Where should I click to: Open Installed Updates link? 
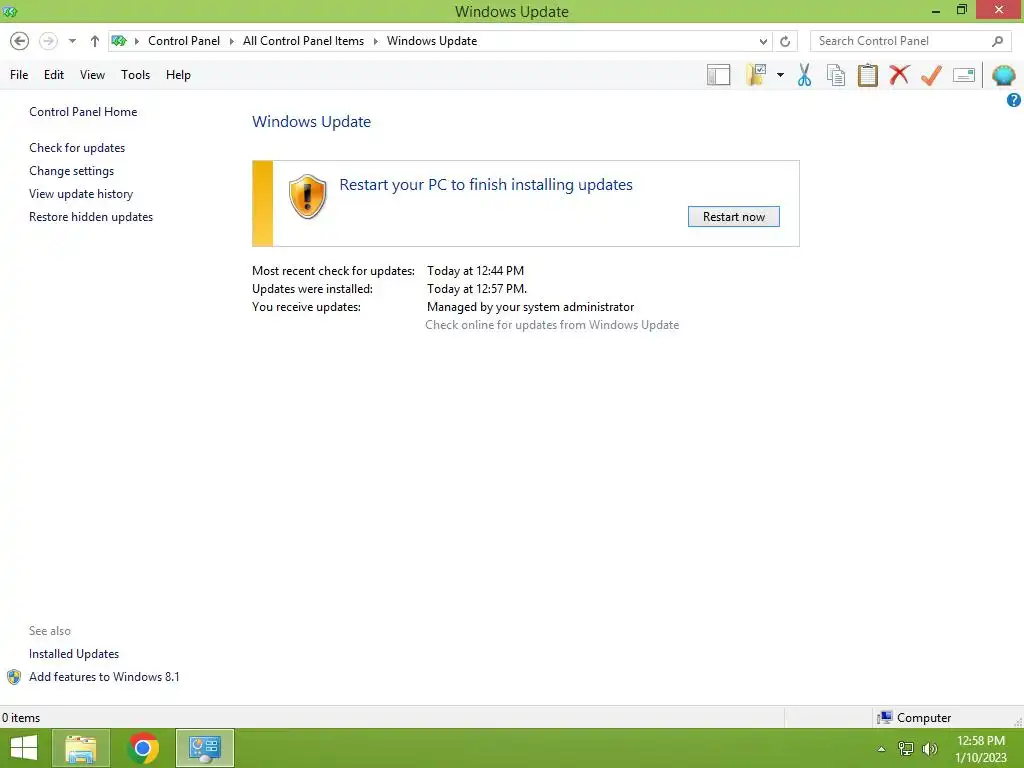(x=74, y=654)
